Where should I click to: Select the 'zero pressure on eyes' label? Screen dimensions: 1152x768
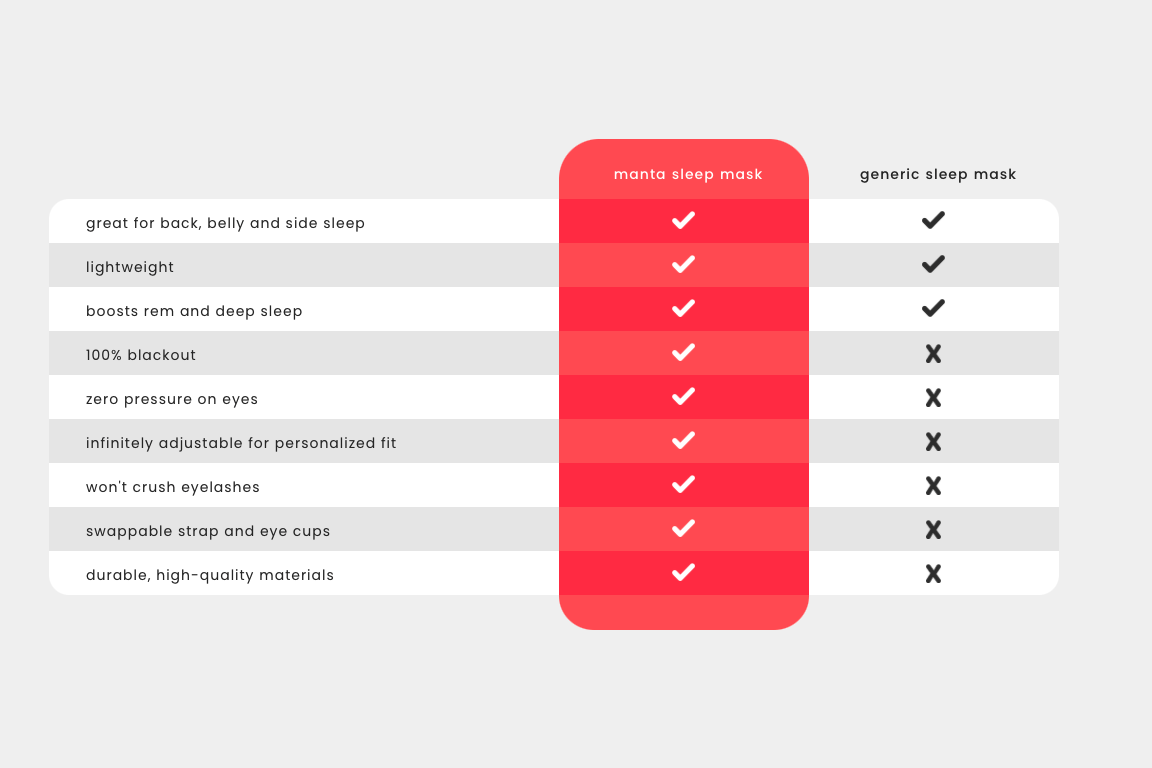pyautogui.click(x=172, y=399)
